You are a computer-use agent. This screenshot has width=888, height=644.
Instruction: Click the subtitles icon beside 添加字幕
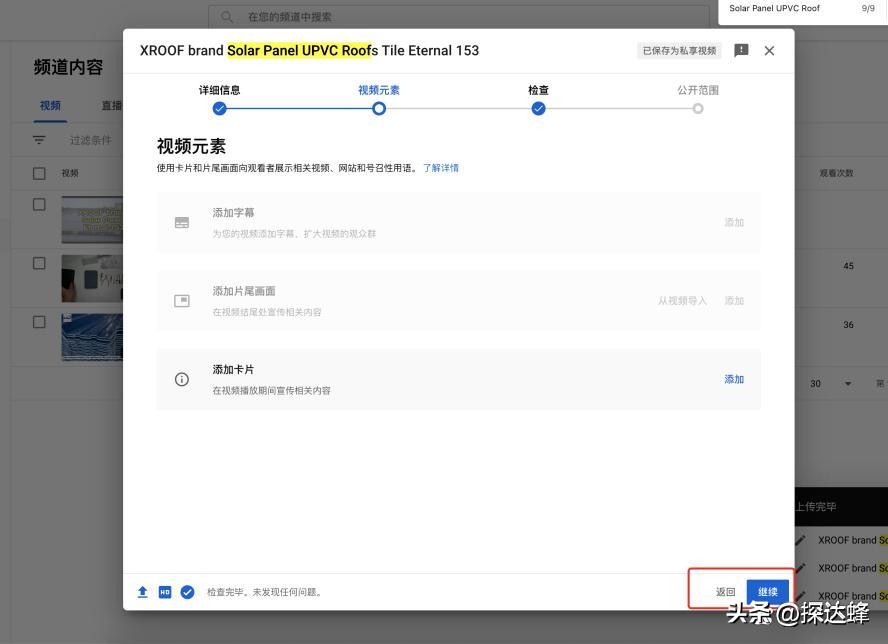[181, 221]
